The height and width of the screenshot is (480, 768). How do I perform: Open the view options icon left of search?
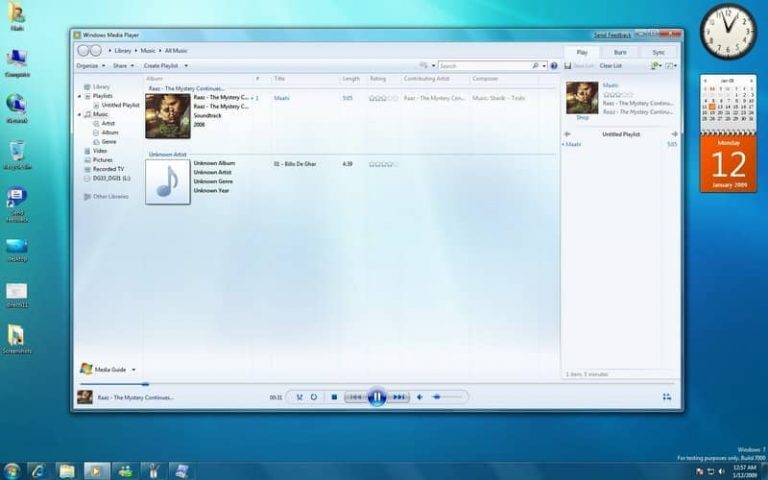click(x=424, y=66)
